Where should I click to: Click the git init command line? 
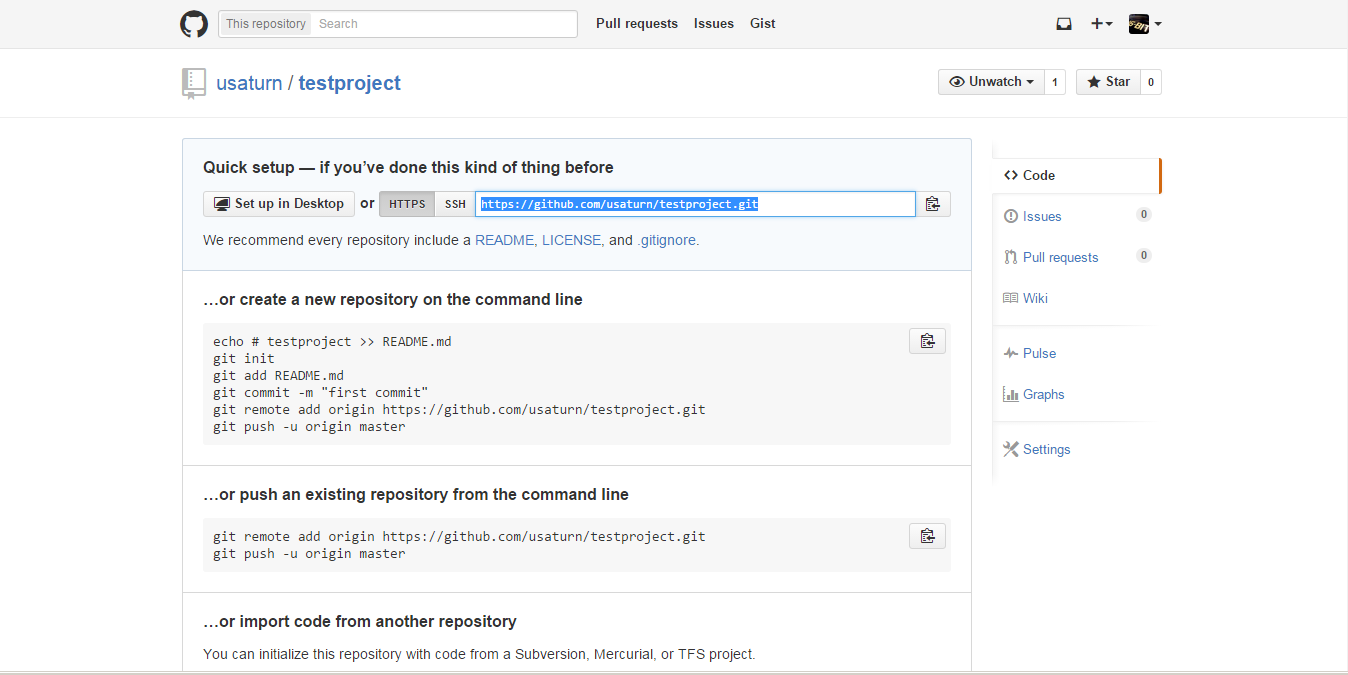pyautogui.click(x=244, y=358)
